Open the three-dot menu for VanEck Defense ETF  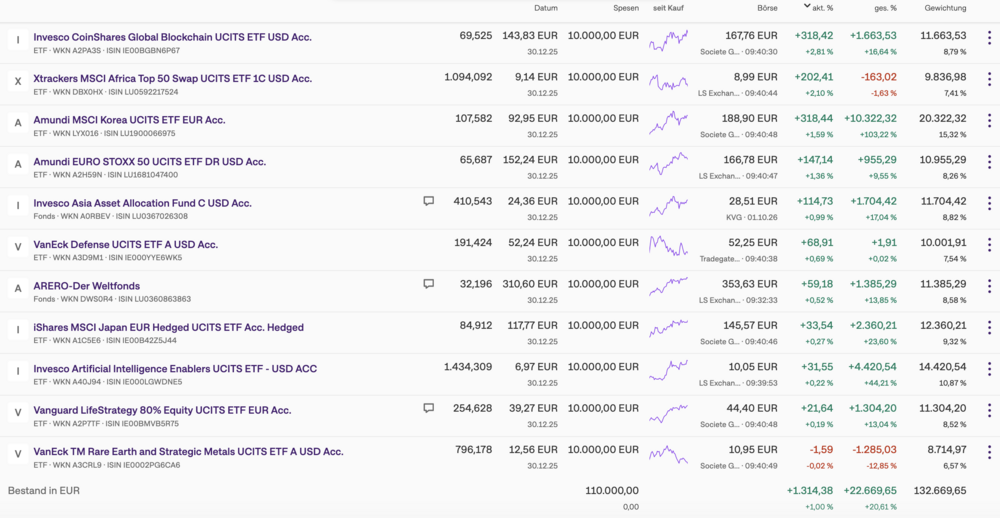coord(989,245)
